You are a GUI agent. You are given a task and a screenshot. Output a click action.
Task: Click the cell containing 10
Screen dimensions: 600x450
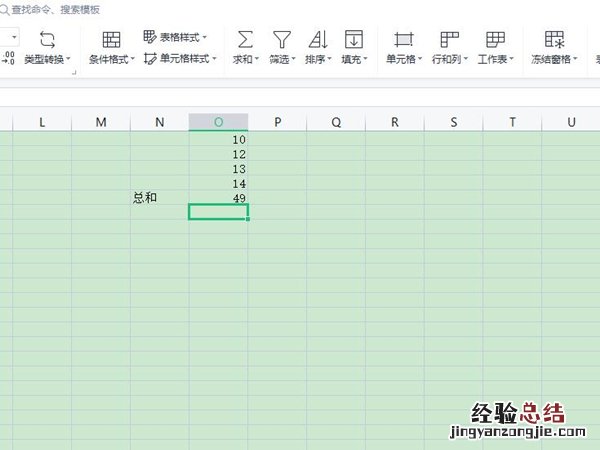pyautogui.click(x=218, y=139)
